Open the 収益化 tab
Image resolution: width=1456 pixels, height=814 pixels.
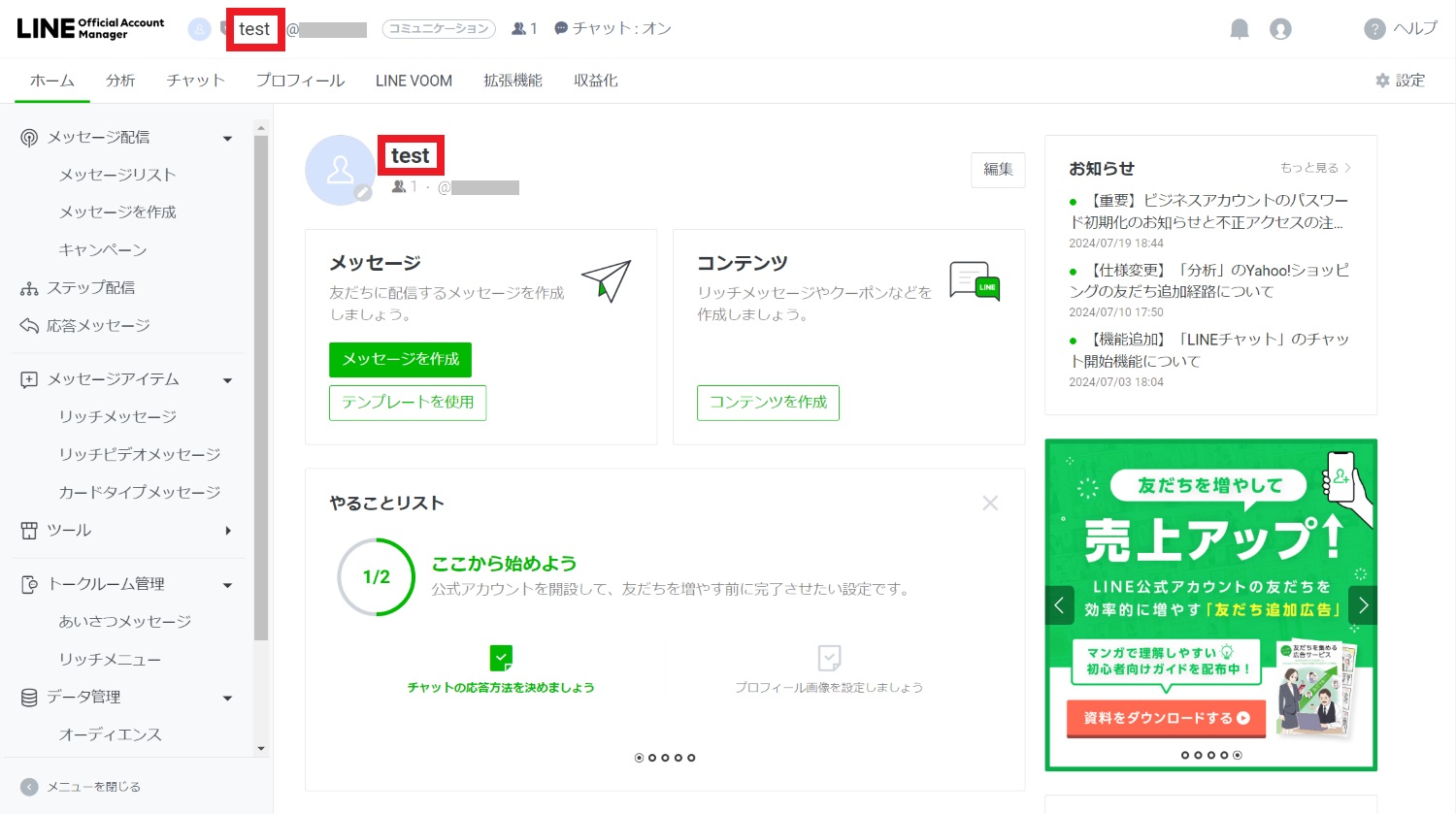tap(595, 81)
